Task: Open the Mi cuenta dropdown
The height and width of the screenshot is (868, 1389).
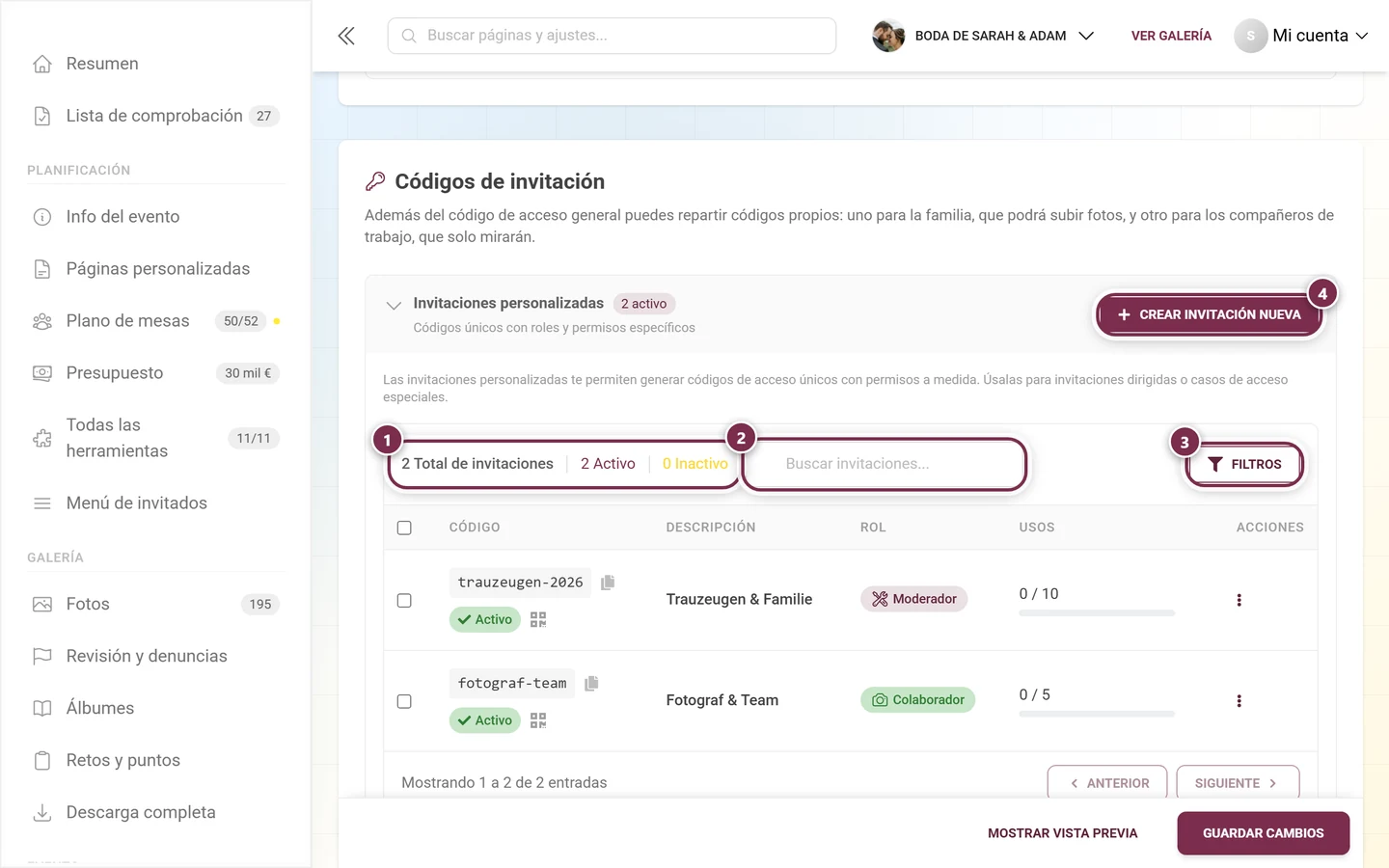Action: 1301,36
